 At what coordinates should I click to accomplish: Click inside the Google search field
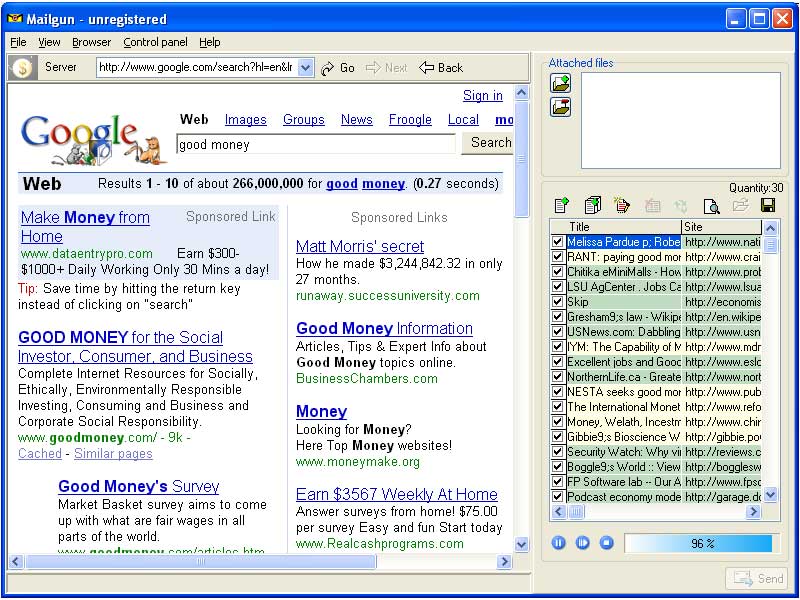[316, 144]
